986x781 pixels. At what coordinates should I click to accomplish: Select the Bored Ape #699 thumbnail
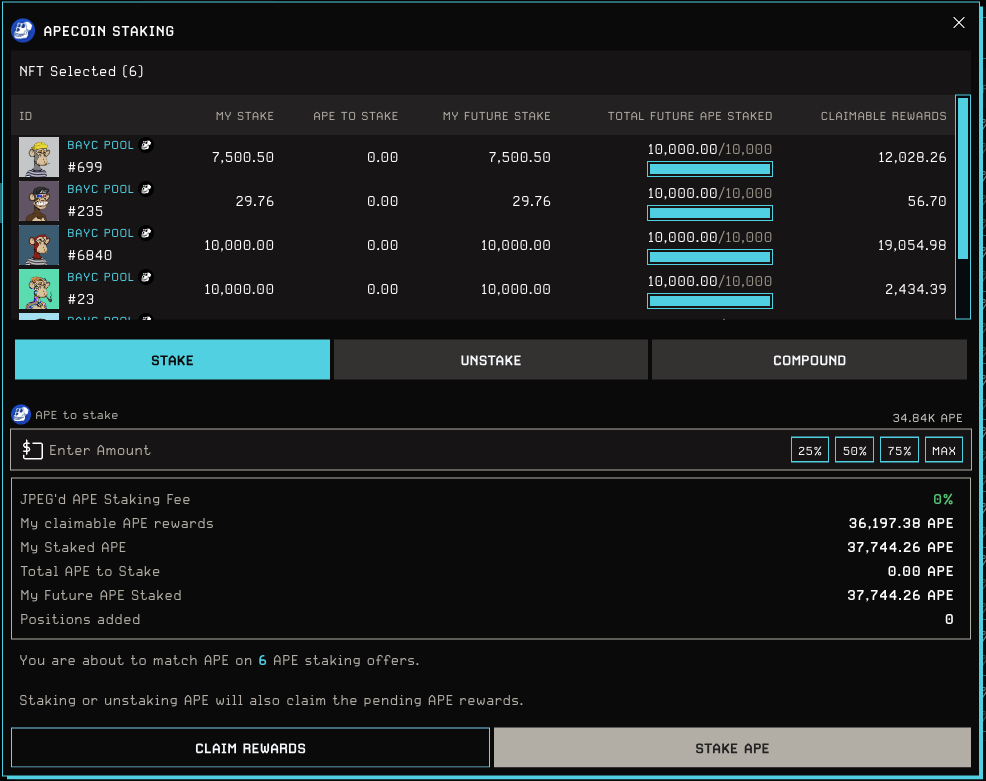[x=39, y=157]
